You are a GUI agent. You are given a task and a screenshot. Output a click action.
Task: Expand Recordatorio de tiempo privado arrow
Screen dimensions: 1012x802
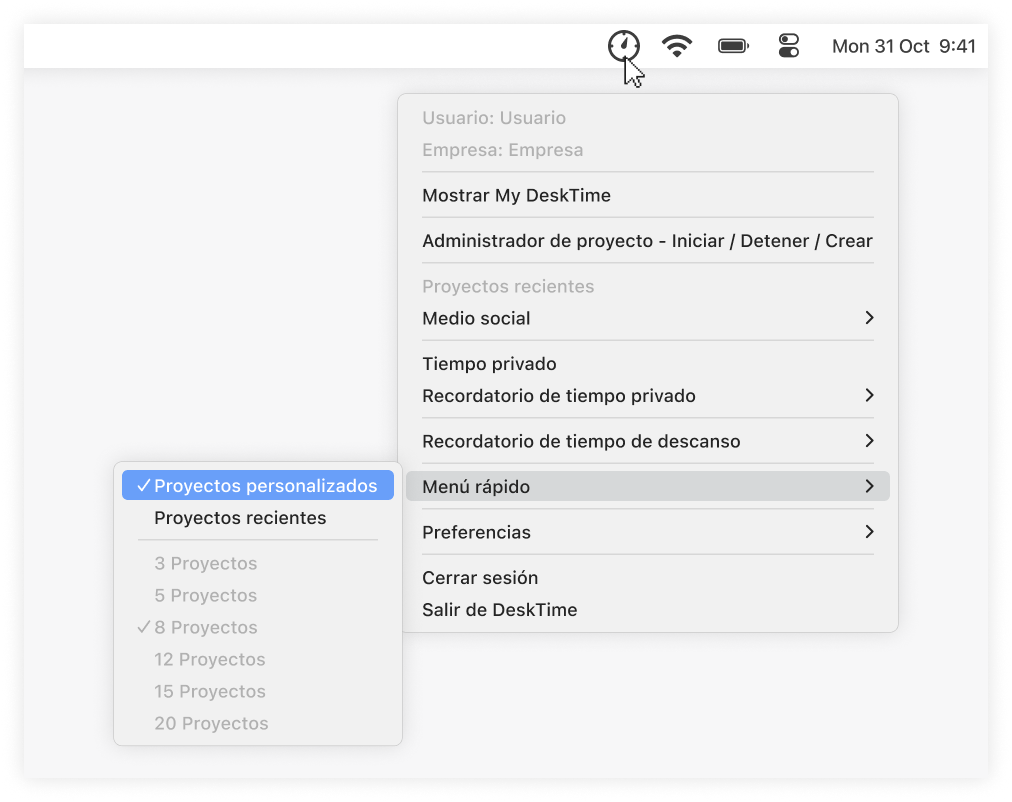[x=869, y=395]
